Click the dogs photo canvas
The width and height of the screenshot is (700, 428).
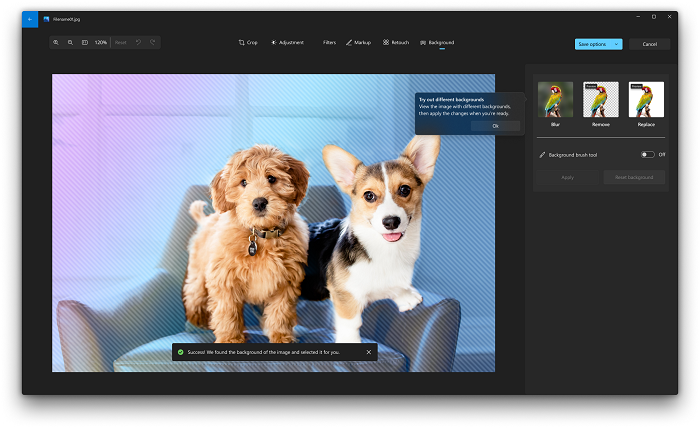point(273,223)
